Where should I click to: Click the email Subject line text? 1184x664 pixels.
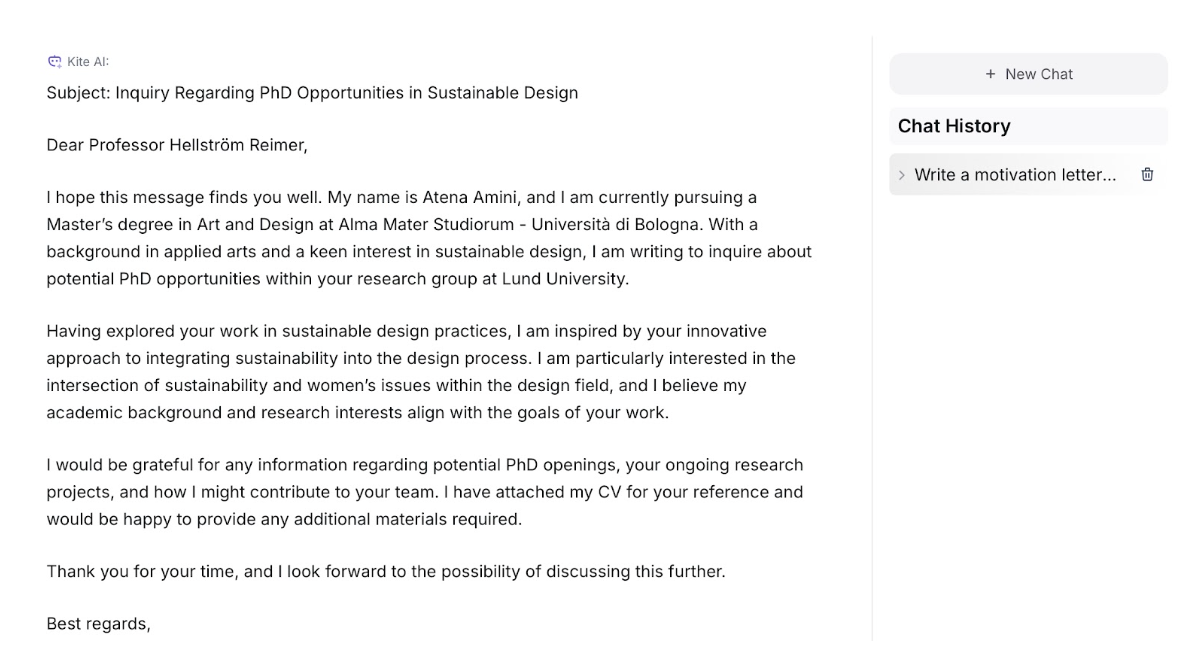[x=312, y=93]
